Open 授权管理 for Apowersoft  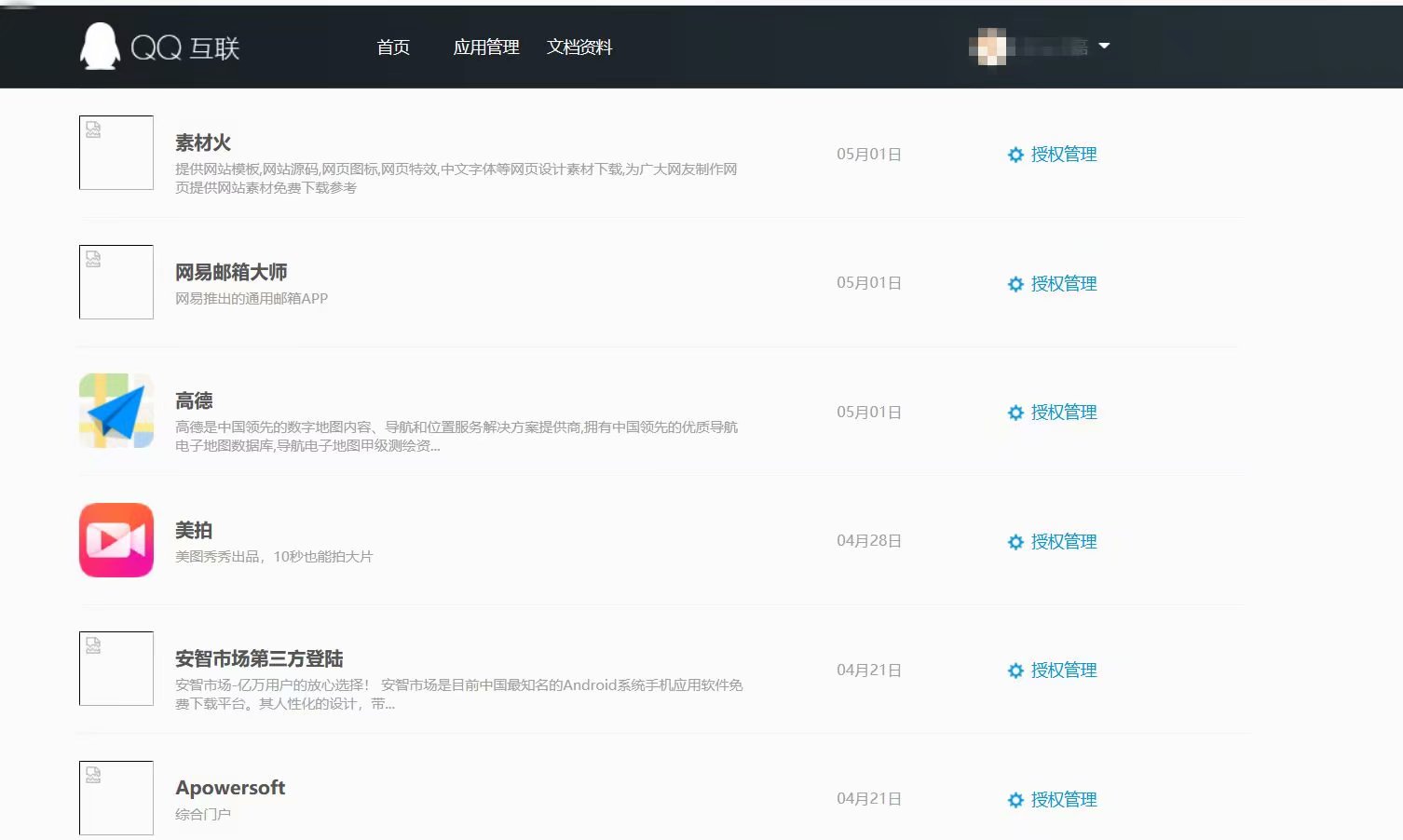[1064, 800]
